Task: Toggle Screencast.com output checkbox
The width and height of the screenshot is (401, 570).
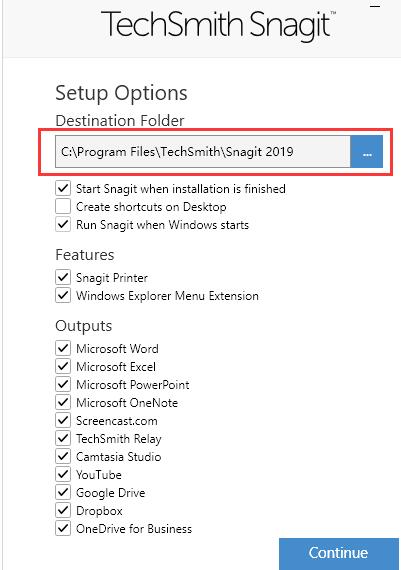Action: (x=63, y=421)
